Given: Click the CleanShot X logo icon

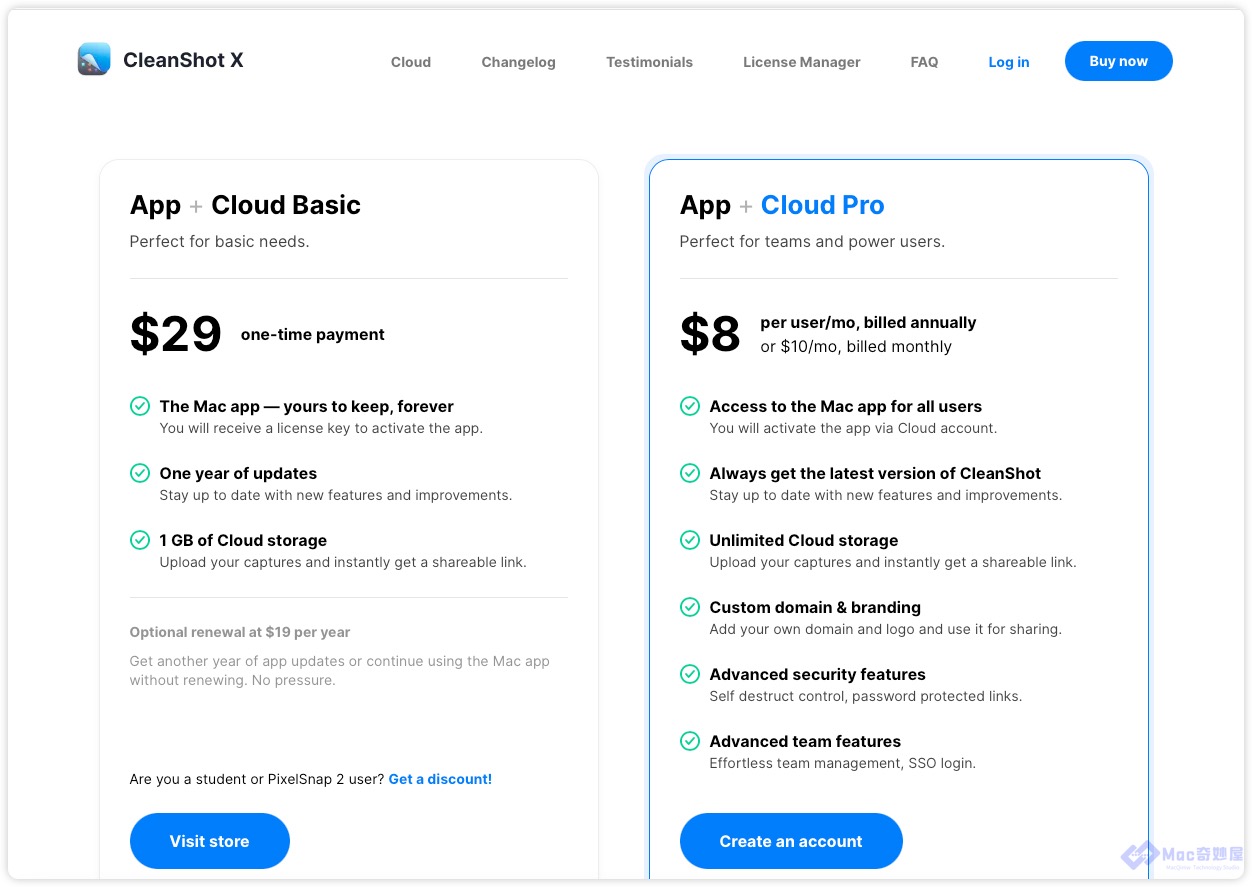Looking at the screenshot, I should click(x=94, y=60).
